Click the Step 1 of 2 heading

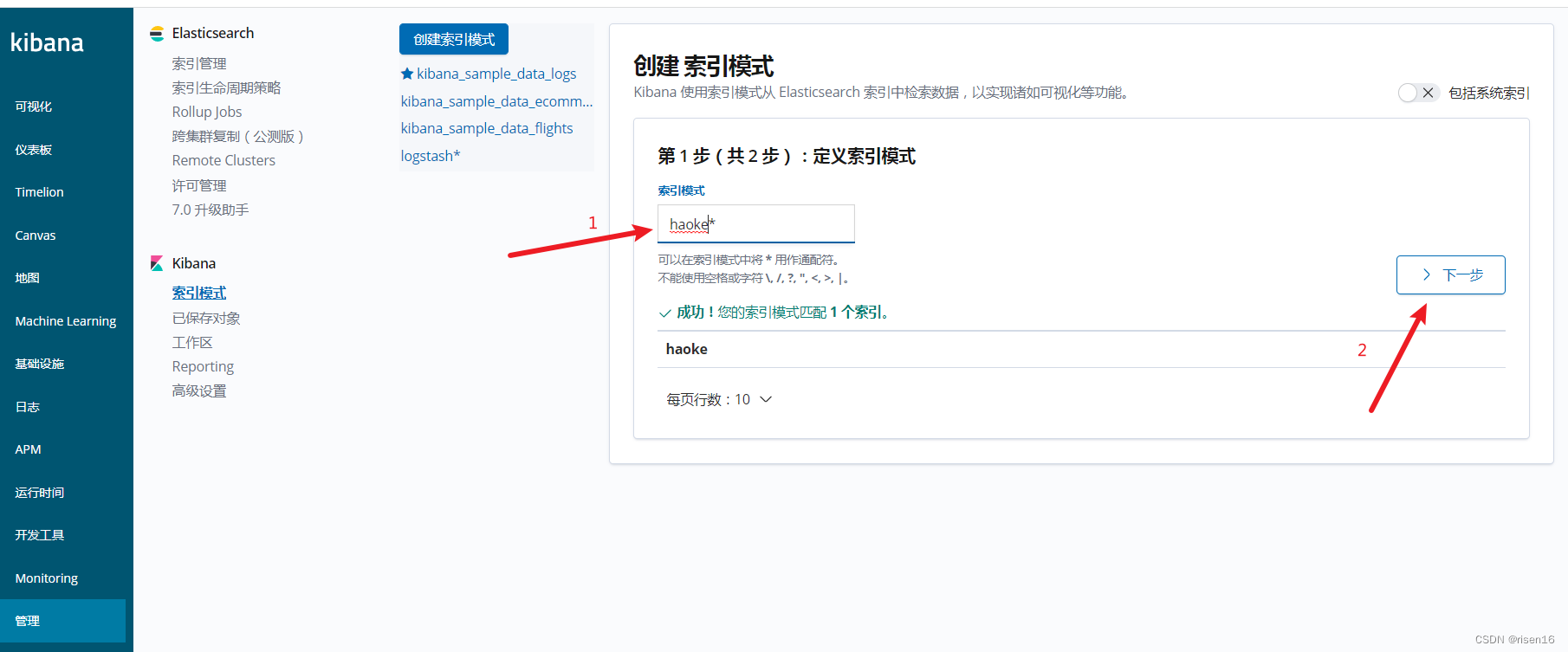pos(787,156)
